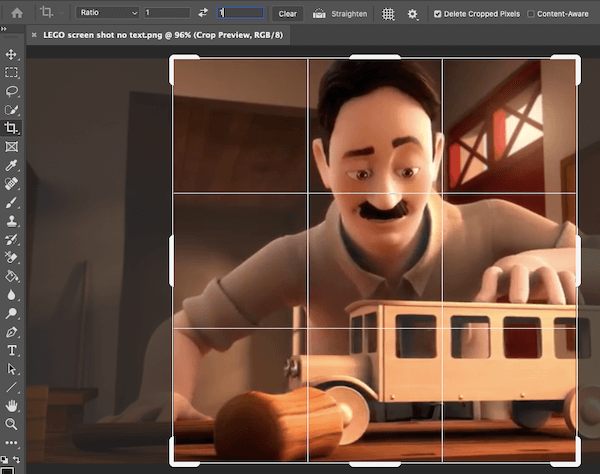The image size is (600, 474).
Task: Go to the Home screen icon
Action: [17, 13]
